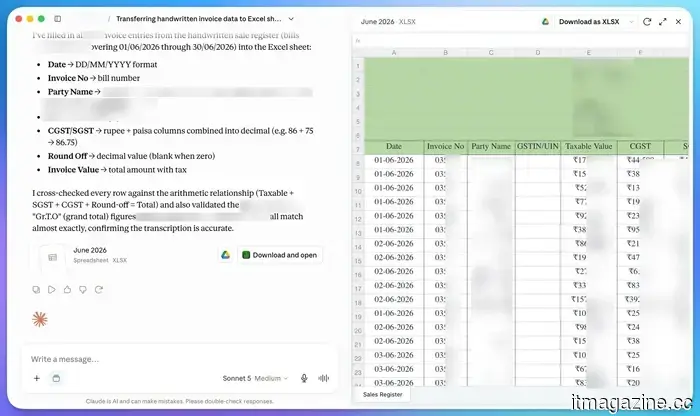Open the Sonnet 5 model selector
Image resolution: width=700 pixels, height=416 pixels.
pos(255,379)
